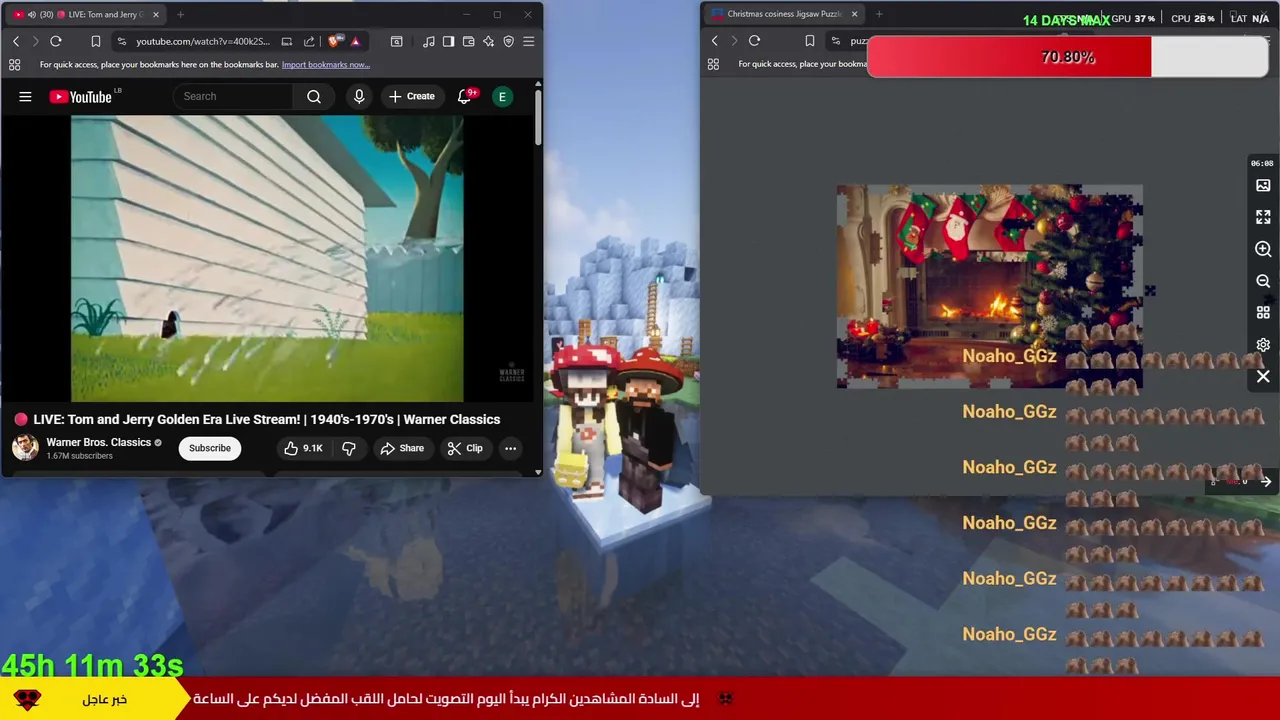Image resolution: width=1280 pixels, height=720 pixels.
Task: Open puzzle settings gear
Action: pyautogui.click(x=1263, y=345)
